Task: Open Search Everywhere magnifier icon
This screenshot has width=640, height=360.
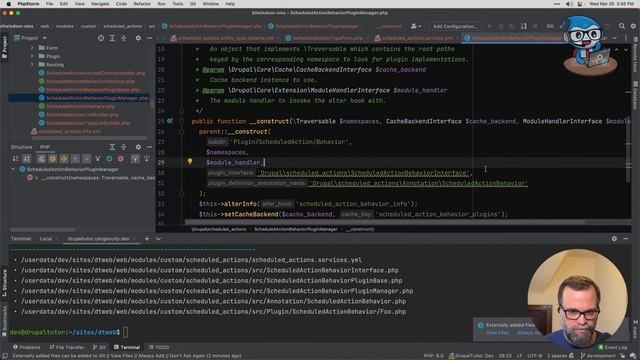Action: [622, 26]
